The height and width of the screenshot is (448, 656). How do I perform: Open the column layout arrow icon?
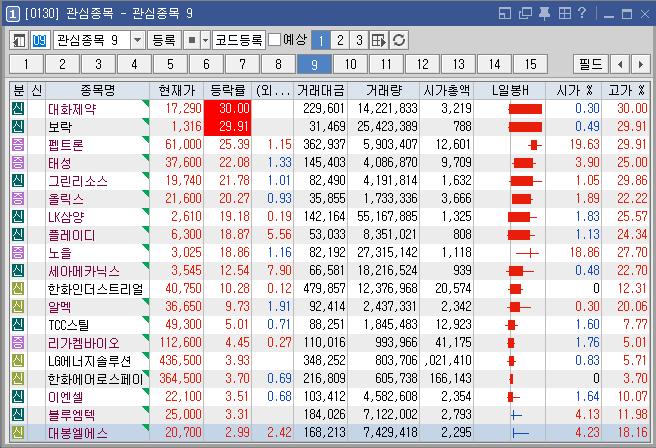(x=379, y=41)
